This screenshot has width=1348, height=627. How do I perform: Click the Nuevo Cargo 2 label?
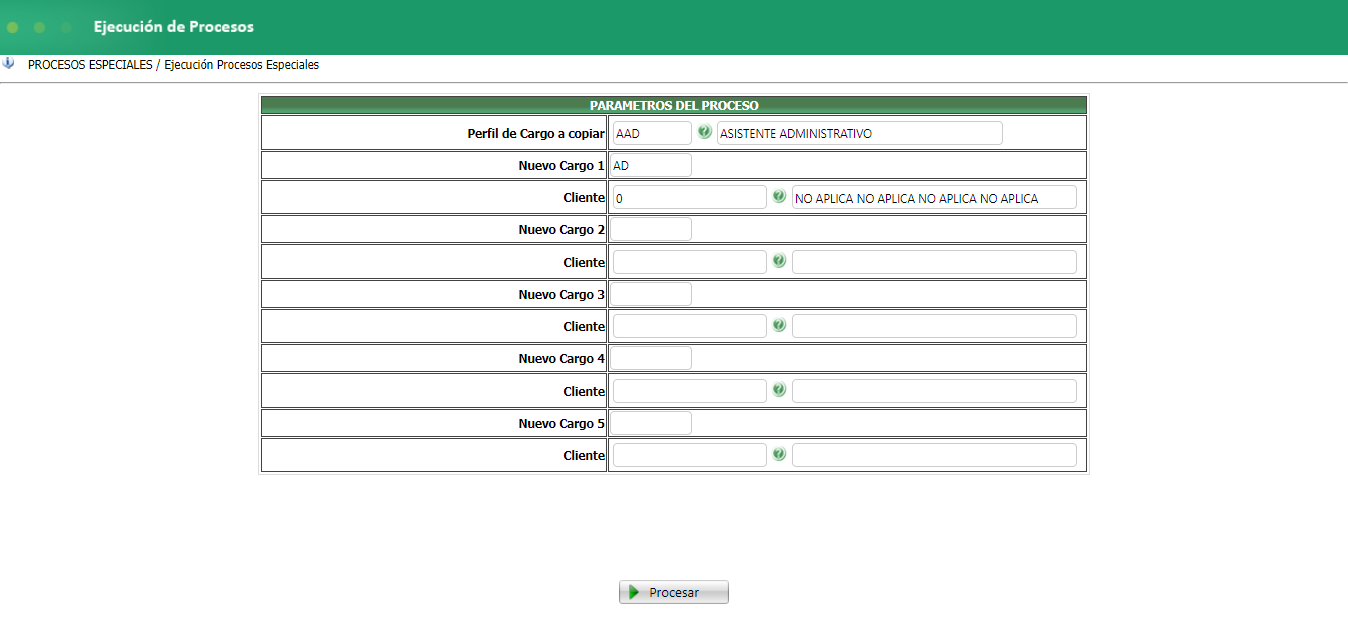[x=561, y=229]
